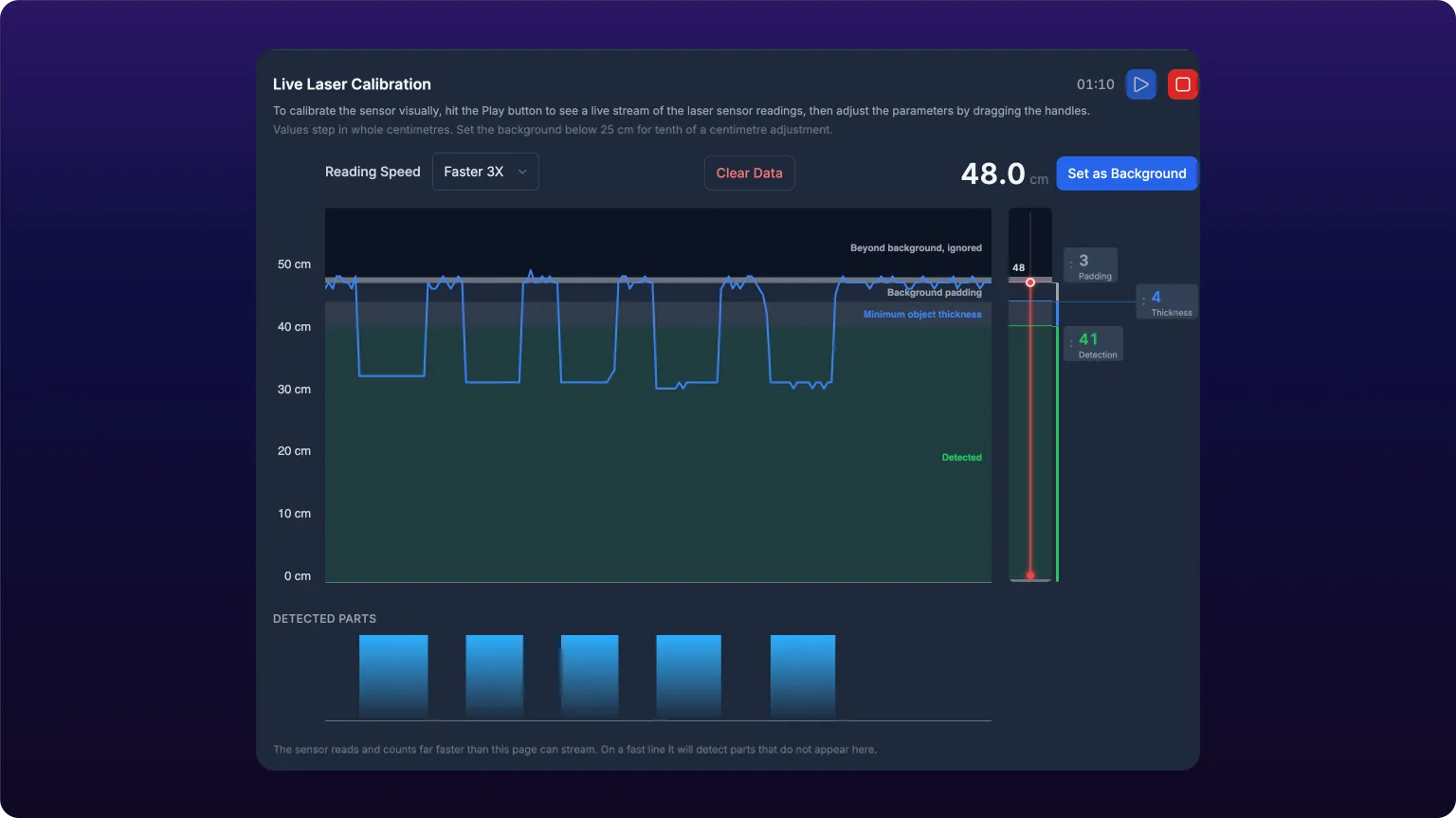The height and width of the screenshot is (818, 1456).
Task: Click the green 'Detected' chart label
Action: 961,458
